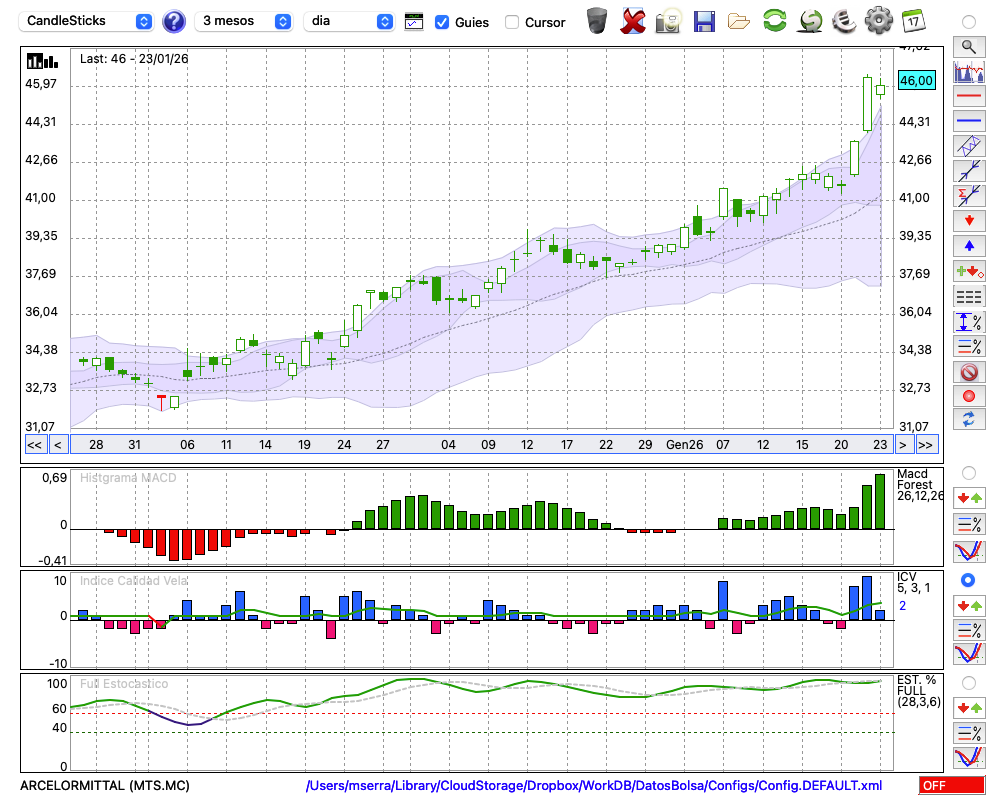Screen dimensions: 1000x800
Task: Open the 3 mesos period dropdown
Action: (245, 21)
